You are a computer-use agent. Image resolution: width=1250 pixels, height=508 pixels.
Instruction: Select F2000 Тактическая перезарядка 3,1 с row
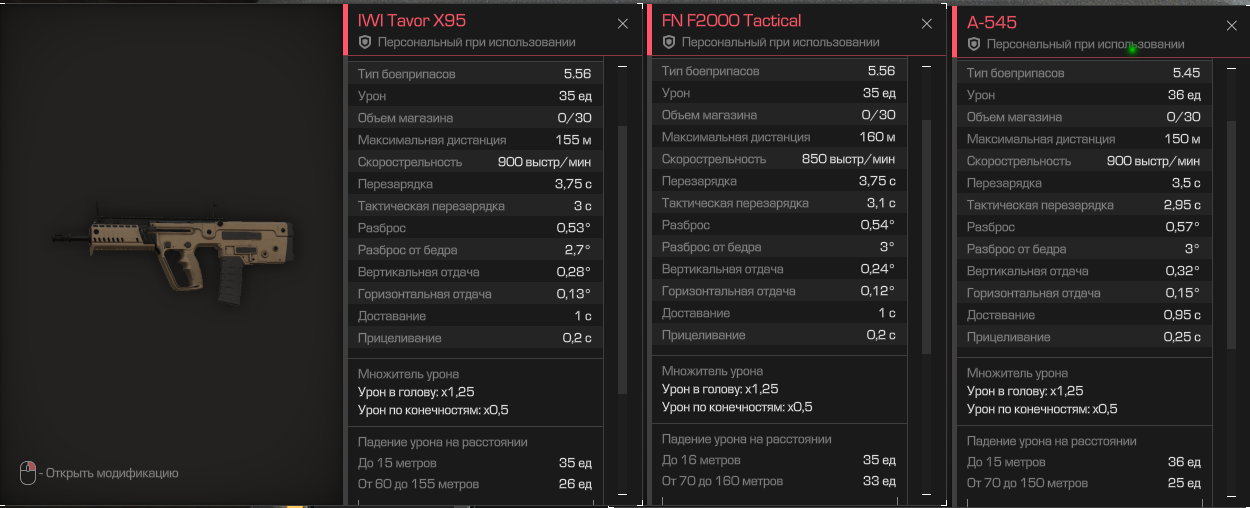pyautogui.click(x=780, y=203)
